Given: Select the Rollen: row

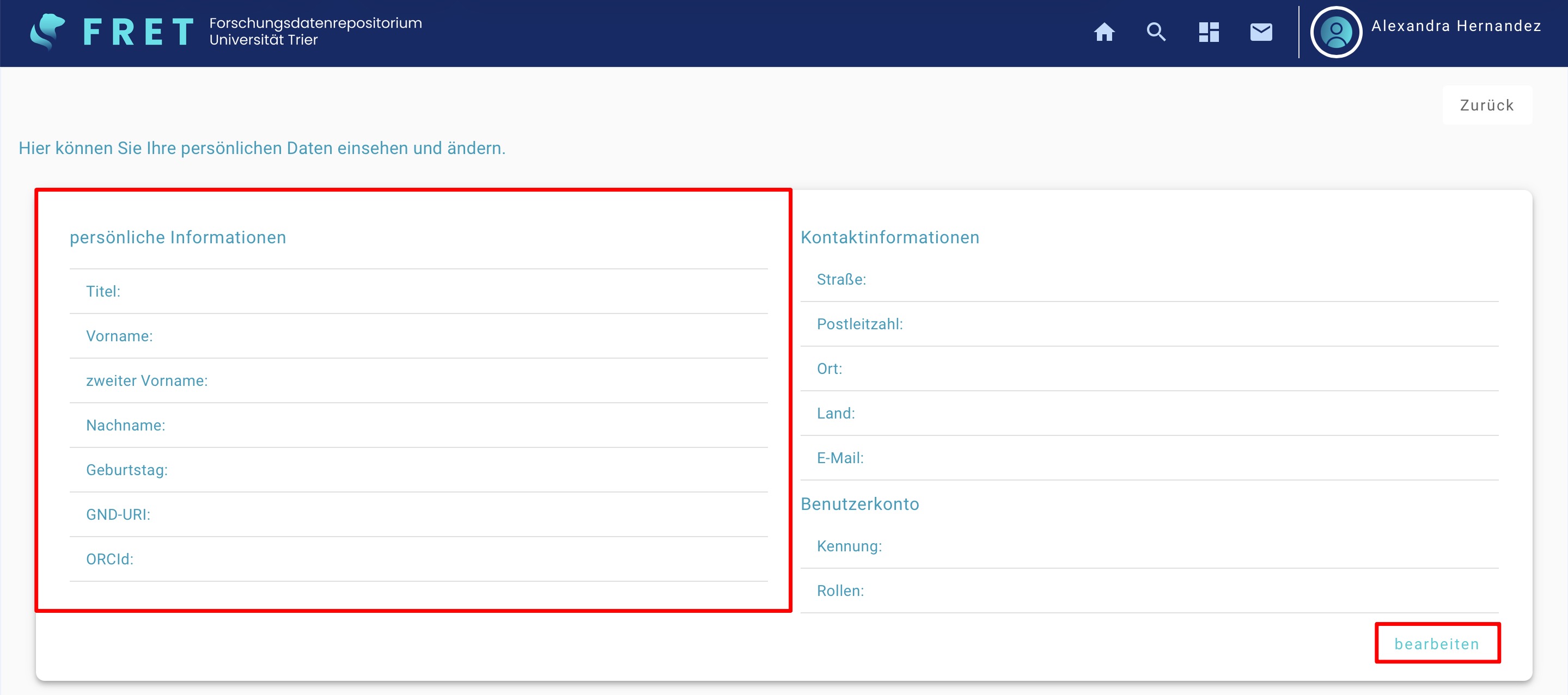Looking at the screenshot, I should click(x=1149, y=591).
